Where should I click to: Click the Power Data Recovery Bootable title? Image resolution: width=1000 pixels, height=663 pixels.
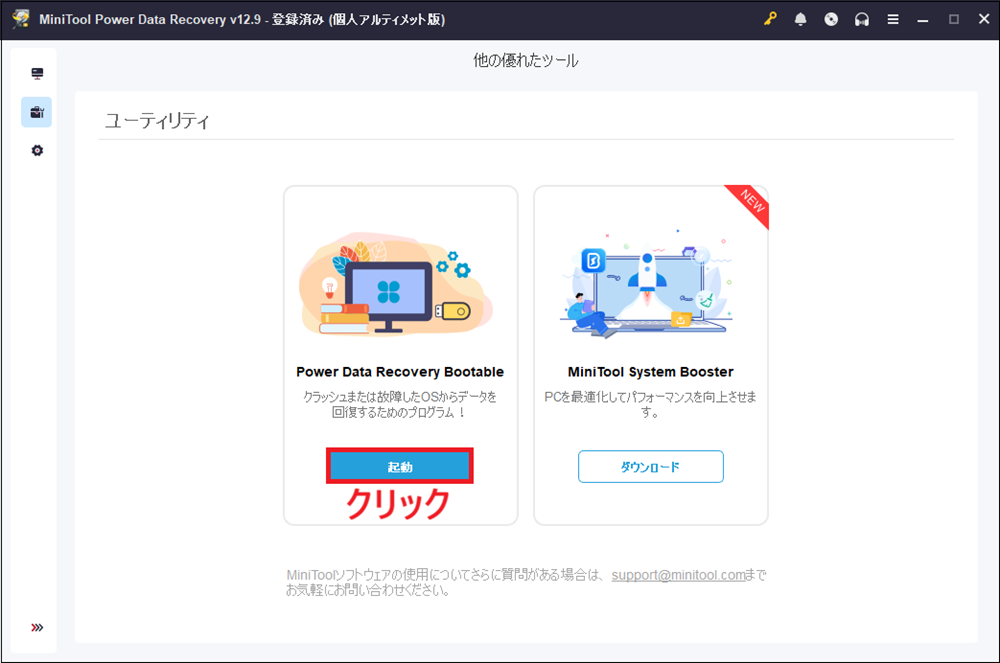400,372
